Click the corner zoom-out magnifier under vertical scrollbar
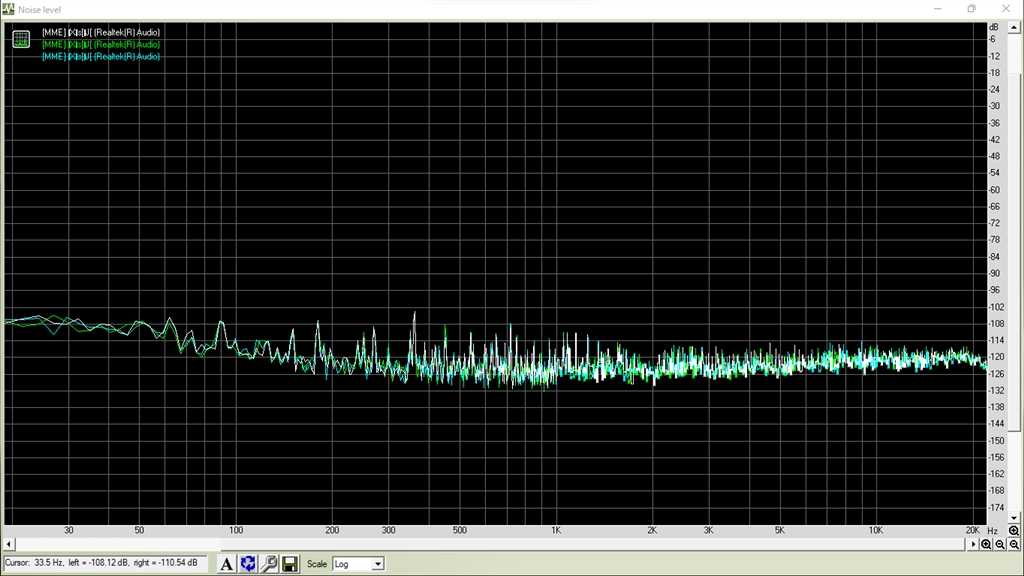 (x=1014, y=544)
